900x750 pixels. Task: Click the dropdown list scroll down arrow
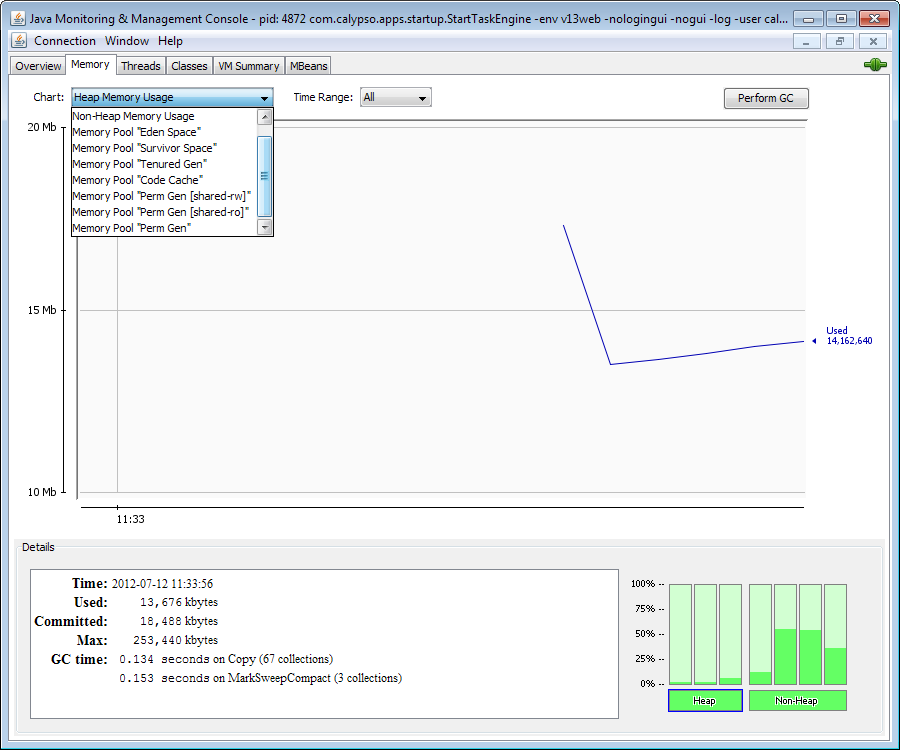pyautogui.click(x=265, y=227)
